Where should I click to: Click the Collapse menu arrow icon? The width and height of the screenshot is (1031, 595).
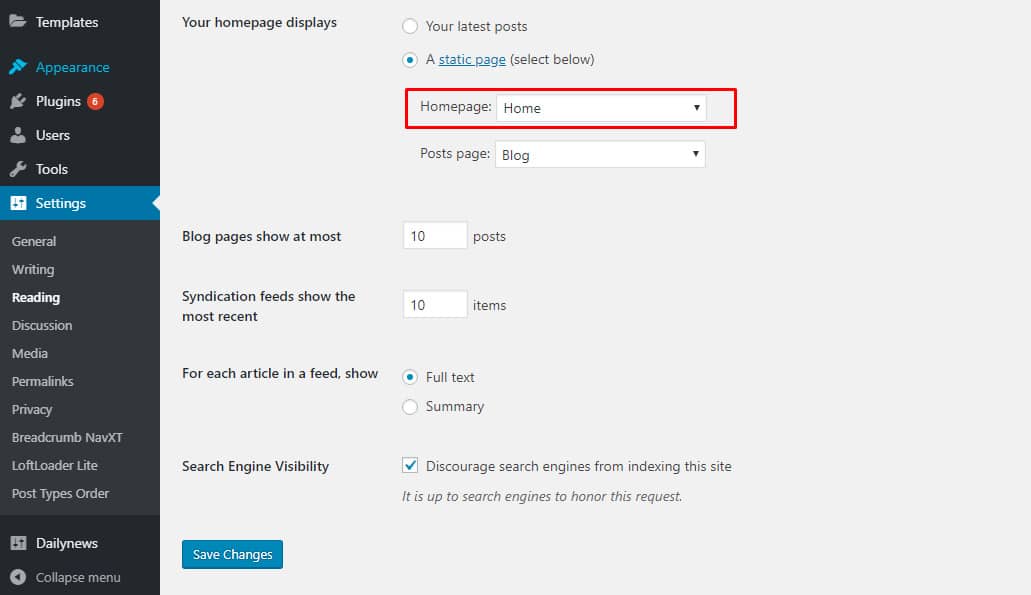[18, 577]
